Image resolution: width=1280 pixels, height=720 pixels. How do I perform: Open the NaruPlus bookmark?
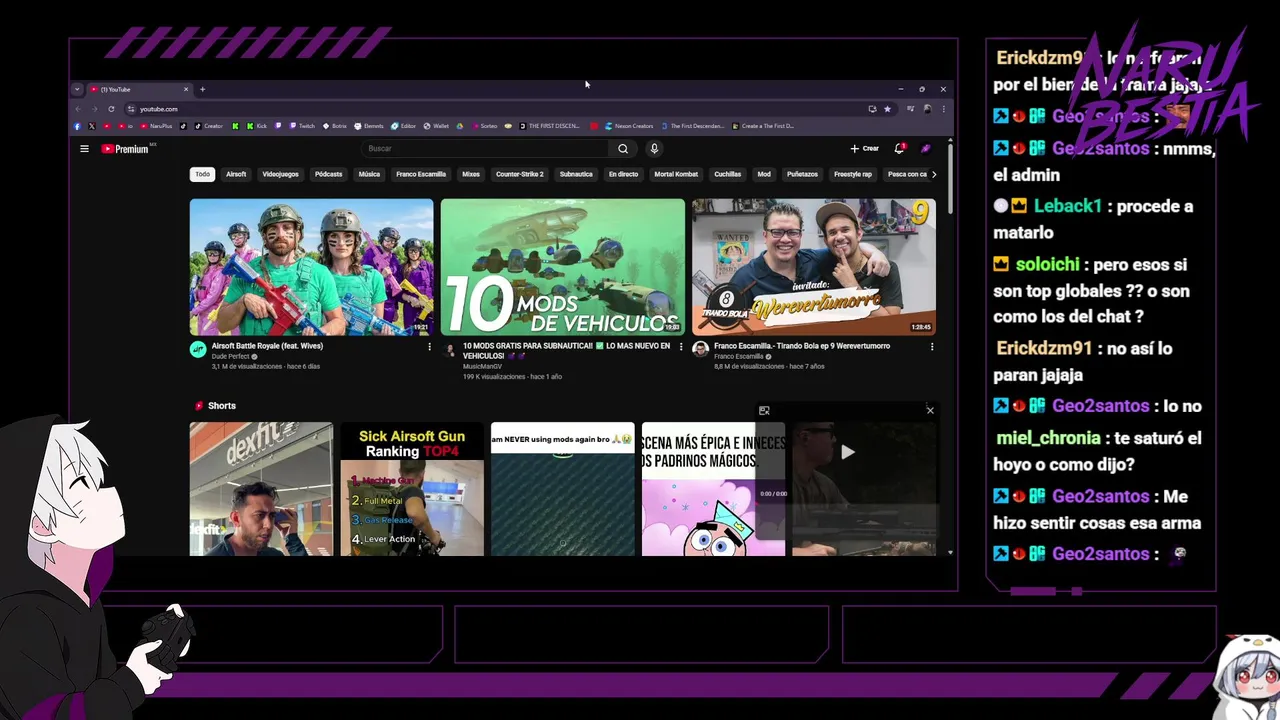click(x=156, y=126)
